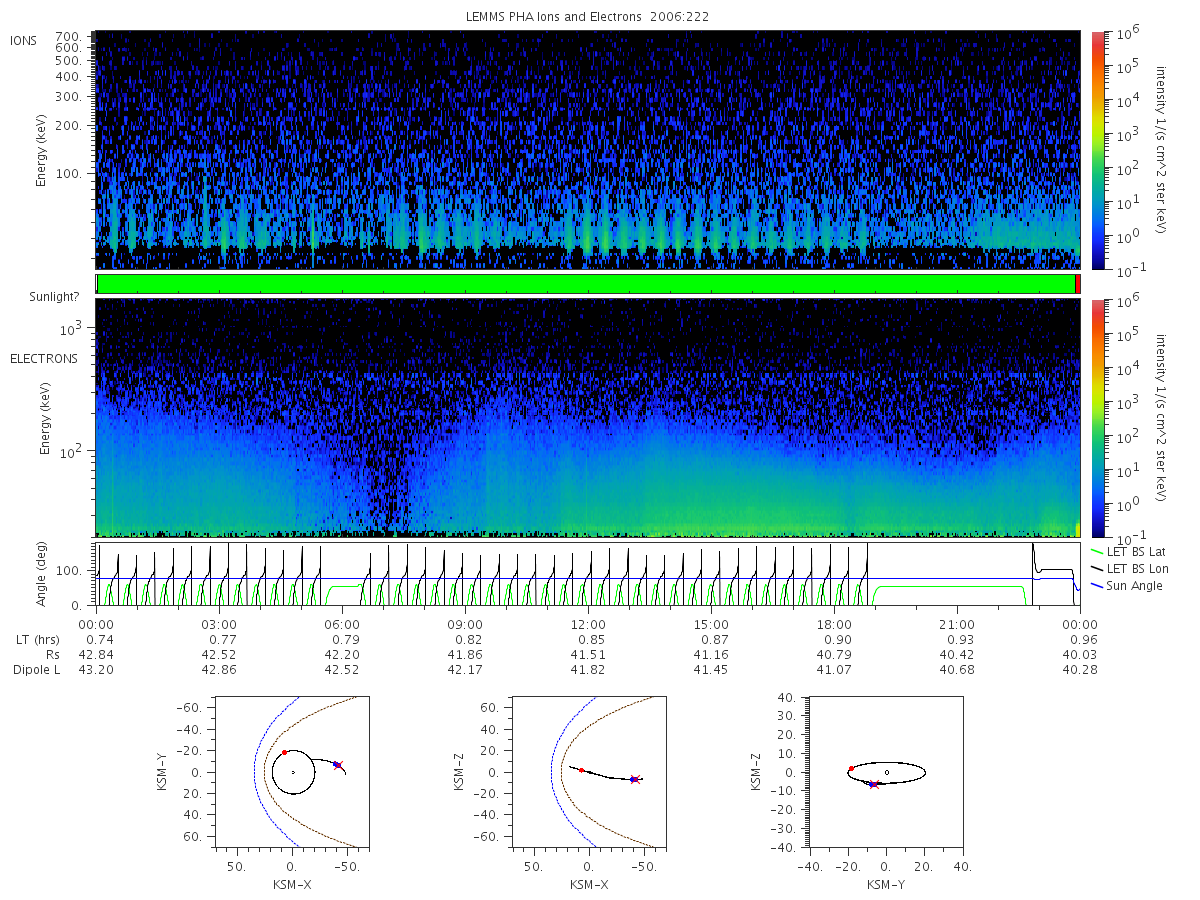The width and height of the screenshot is (1200, 900).
Task: Click the ions spectrogram panel
Action: click(588, 150)
